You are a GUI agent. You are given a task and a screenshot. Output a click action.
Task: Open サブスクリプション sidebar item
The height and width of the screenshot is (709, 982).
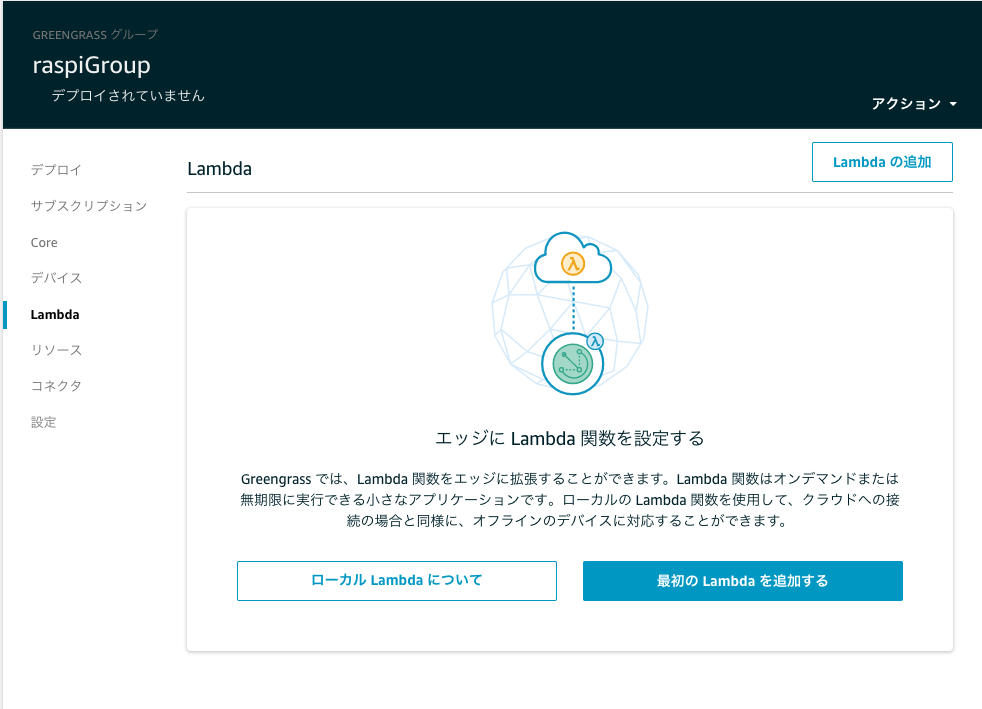pyautogui.click(x=88, y=206)
